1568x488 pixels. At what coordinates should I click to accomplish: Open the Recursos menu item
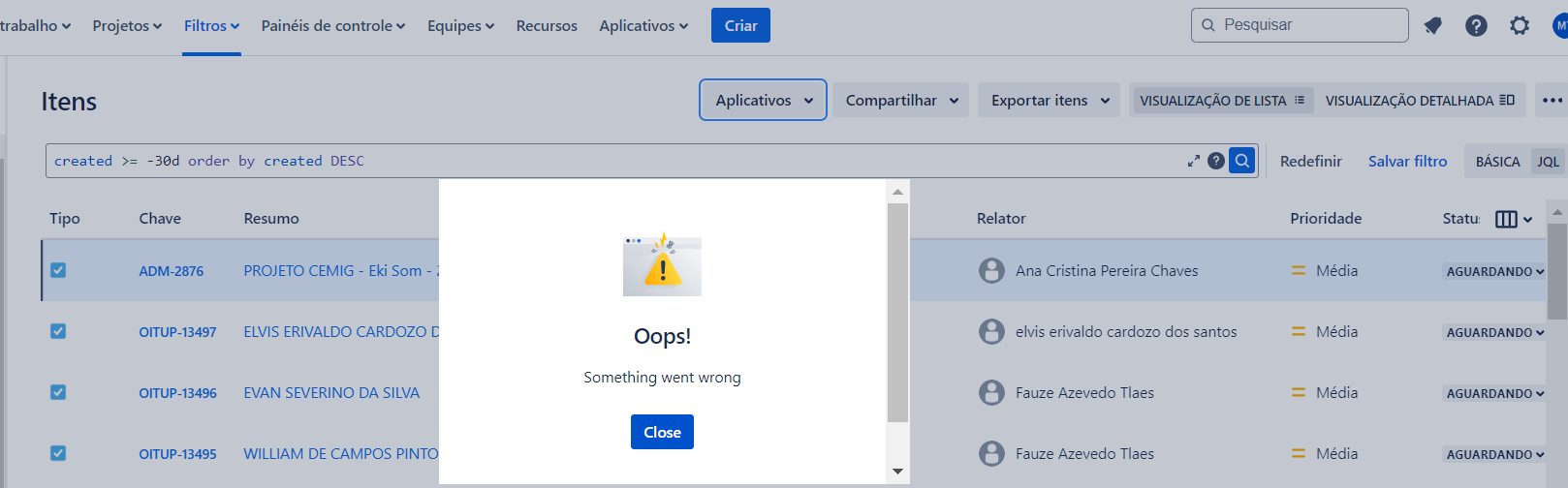pyautogui.click(x=547, y=26)
